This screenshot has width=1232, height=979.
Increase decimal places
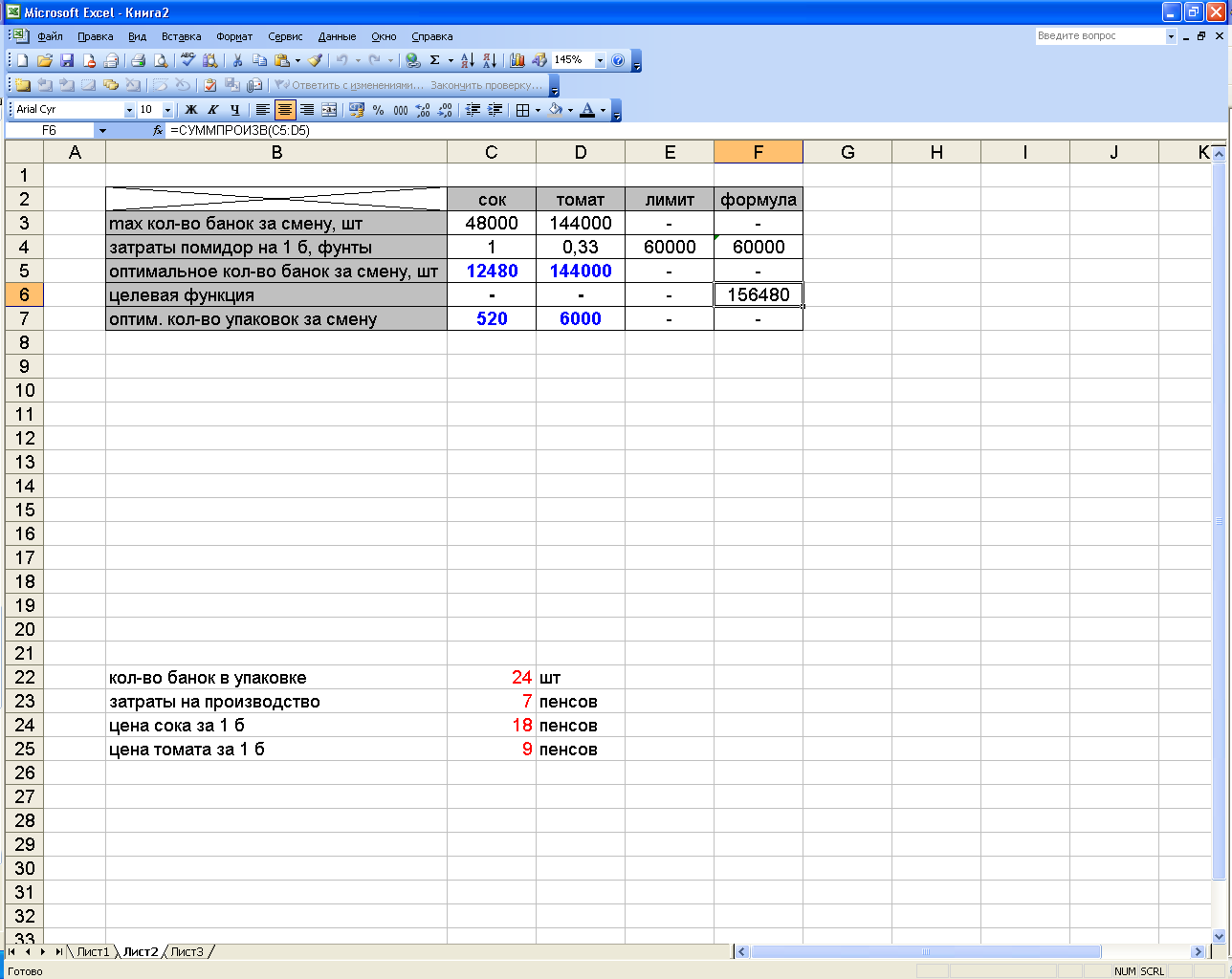(x=423, y=110)
